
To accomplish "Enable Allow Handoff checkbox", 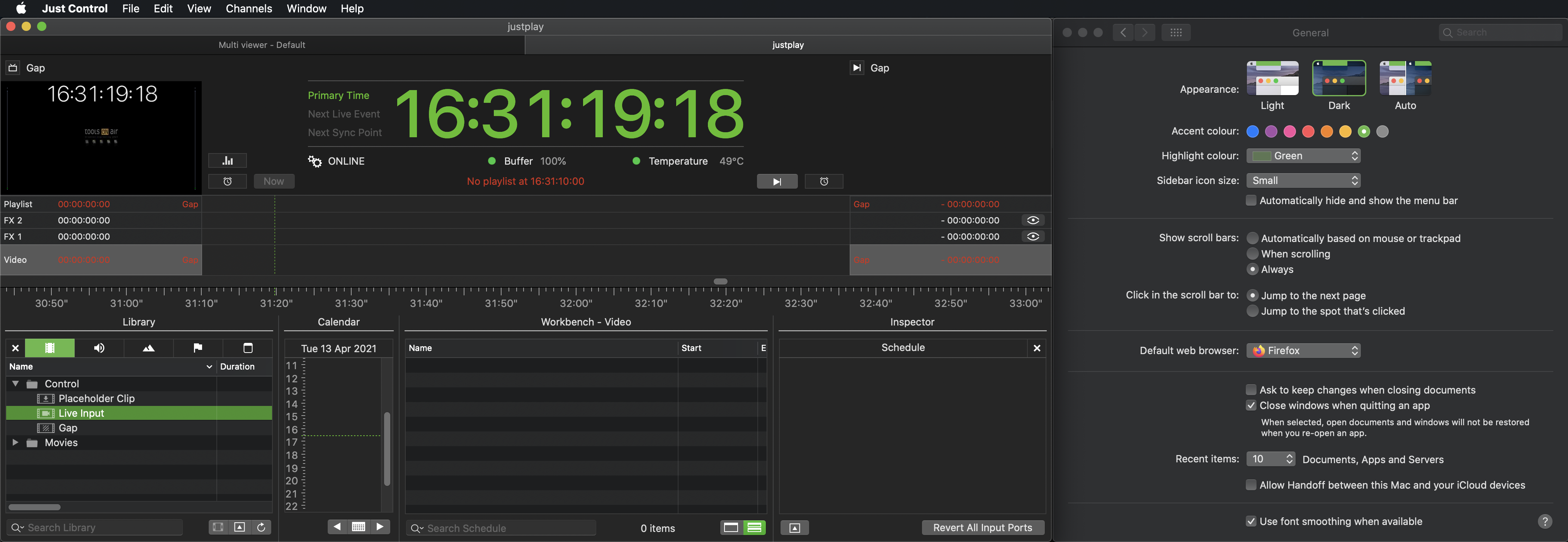I will coord(1252,485).
